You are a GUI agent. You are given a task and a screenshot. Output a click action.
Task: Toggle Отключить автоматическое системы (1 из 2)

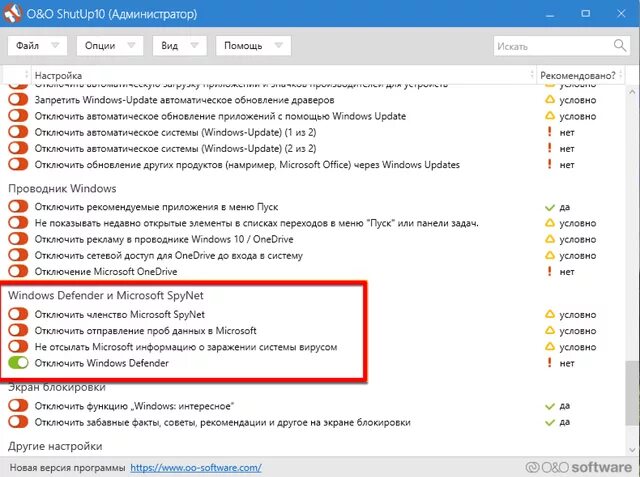18,132
